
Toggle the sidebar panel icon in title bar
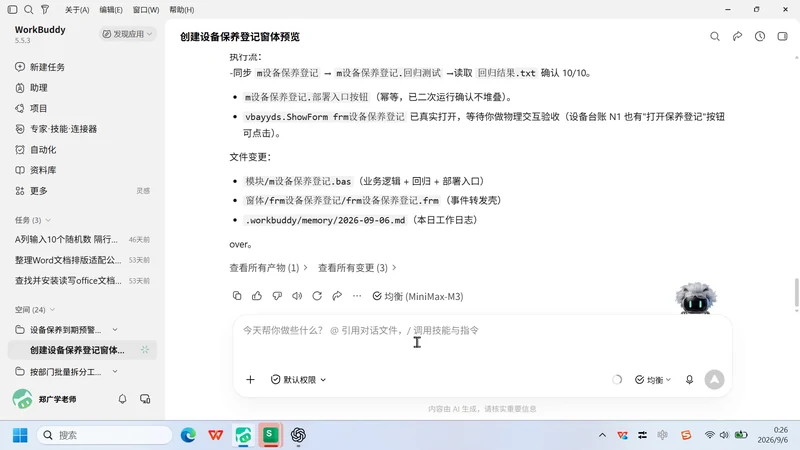coord(12,9)
